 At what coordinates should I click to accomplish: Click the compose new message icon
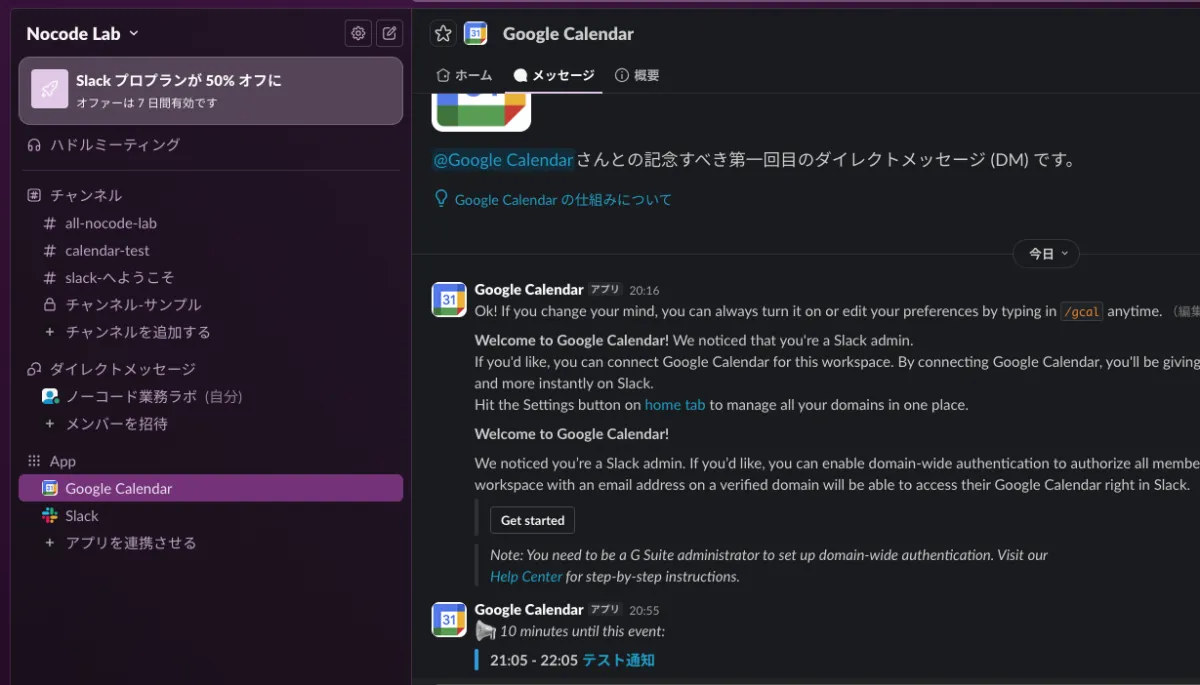click(x=390, y=33)
